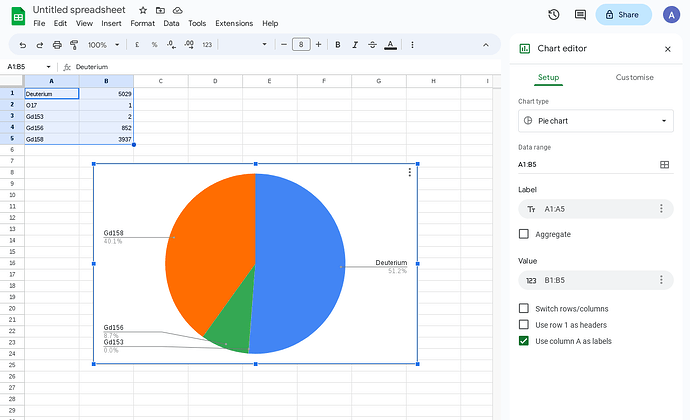Image resolution: width=690 pixels, height=420 pixels.
Task: Print the spreadsheet
Action: (57, 44)
